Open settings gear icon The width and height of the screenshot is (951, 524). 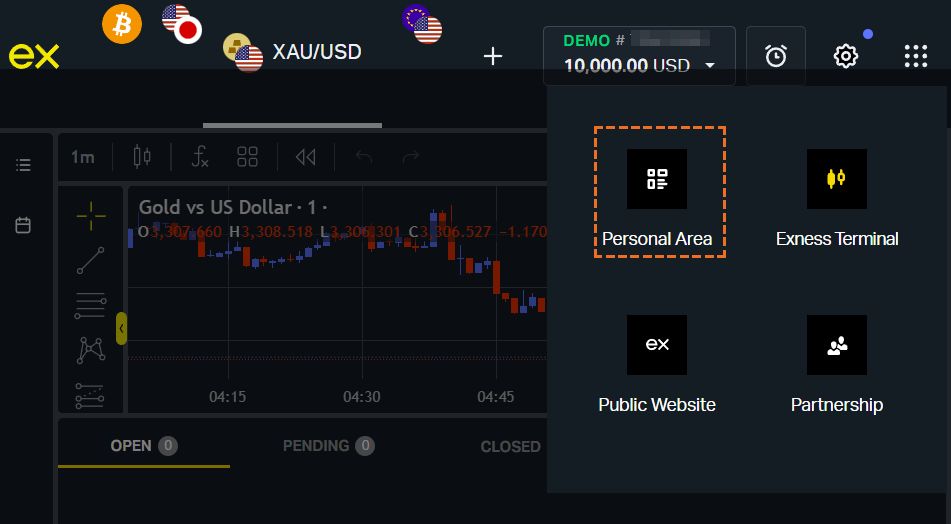pyautogui.click(x=845, y=56)
